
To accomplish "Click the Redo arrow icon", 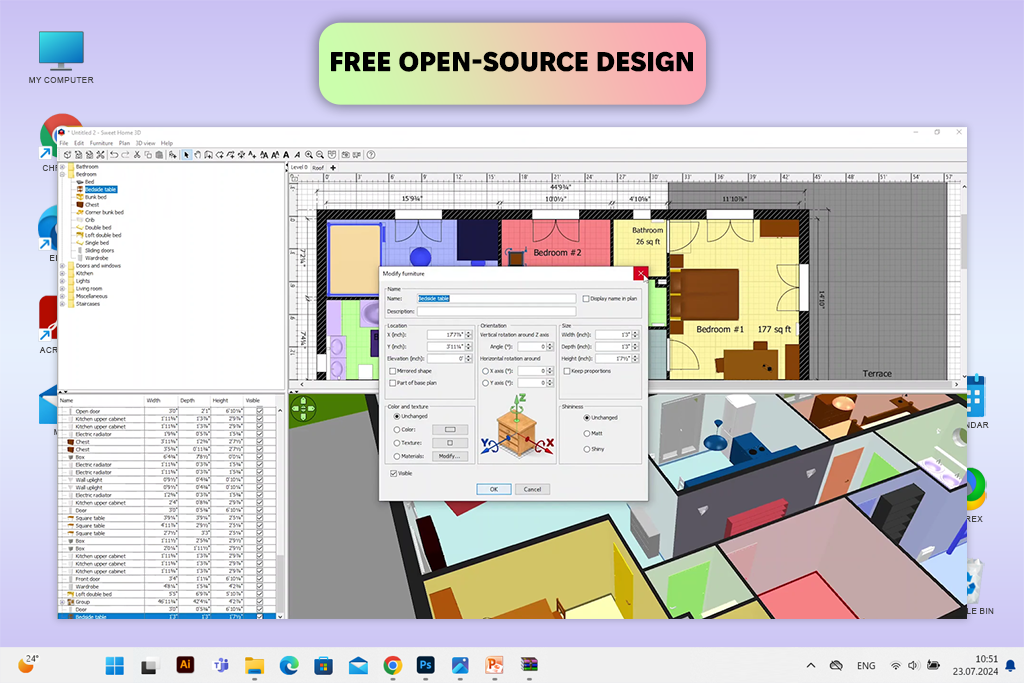I will pyautogui.click(x=125, y=155).
